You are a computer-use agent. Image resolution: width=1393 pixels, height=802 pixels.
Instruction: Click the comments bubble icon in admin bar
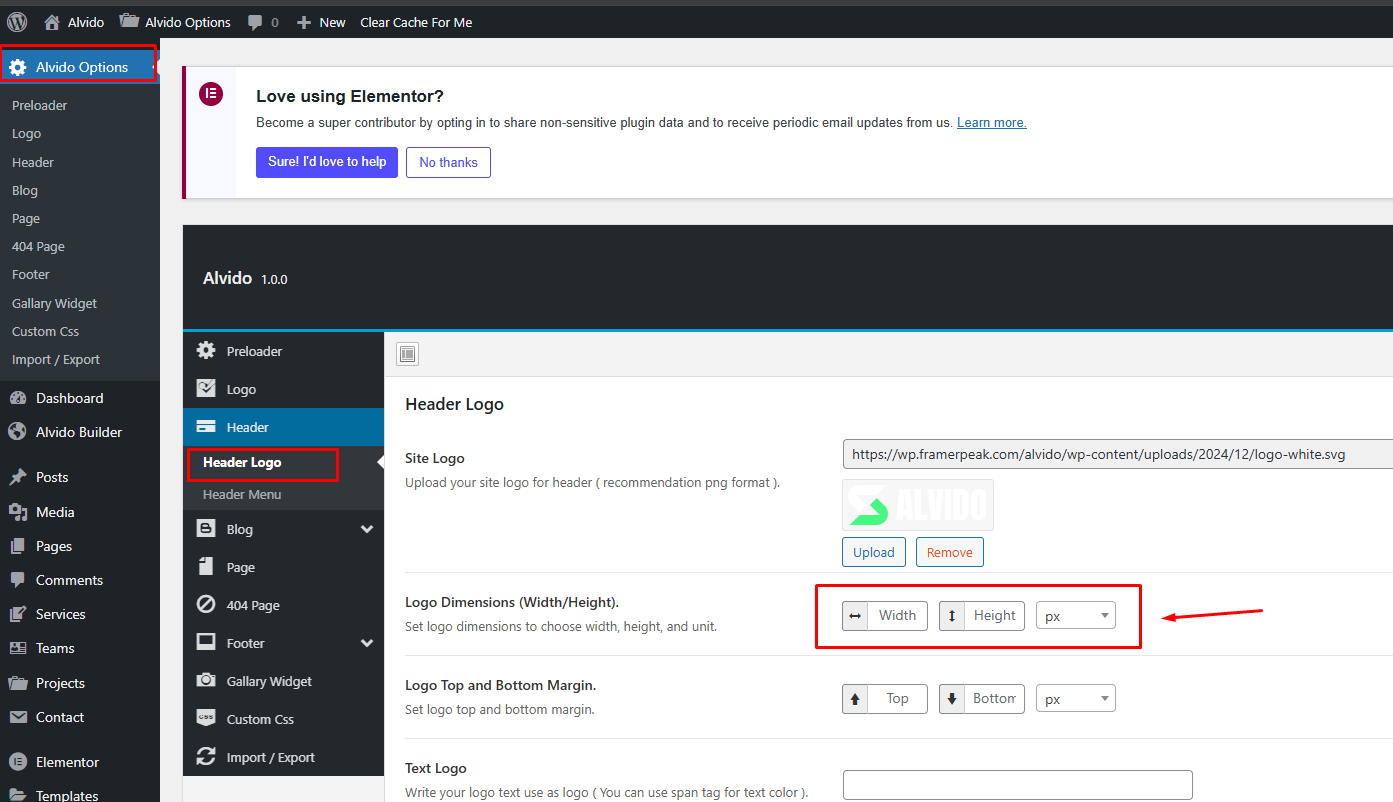click(255, 22)
